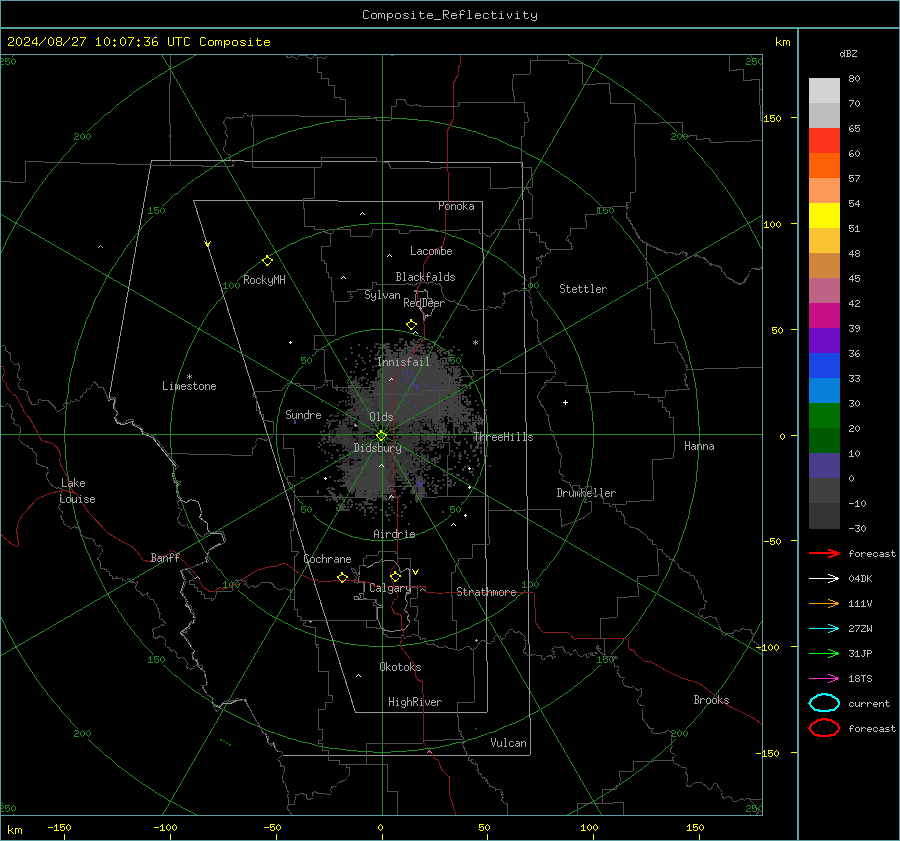This screenshot has width=900, height=841.
Task: Click the dBZ legend heading
Action: (x=848, y=53)
